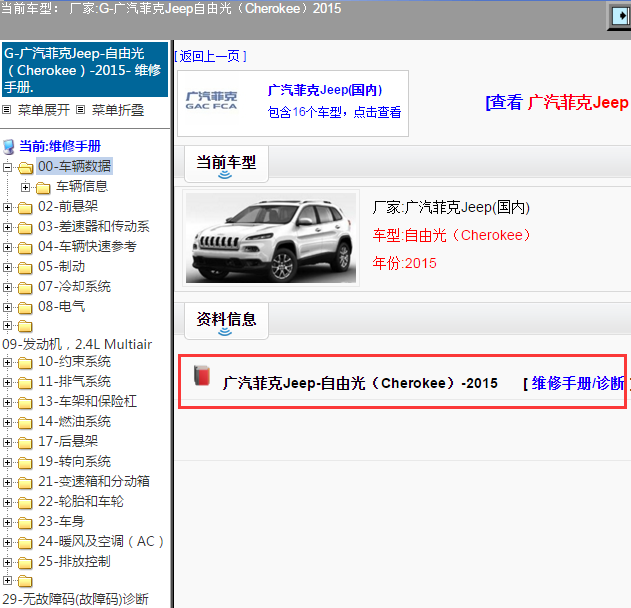The width and height of the screenshot is (631, 608).
Task: Click the 资料信息 section tab
Action: (x=226, y=321)
